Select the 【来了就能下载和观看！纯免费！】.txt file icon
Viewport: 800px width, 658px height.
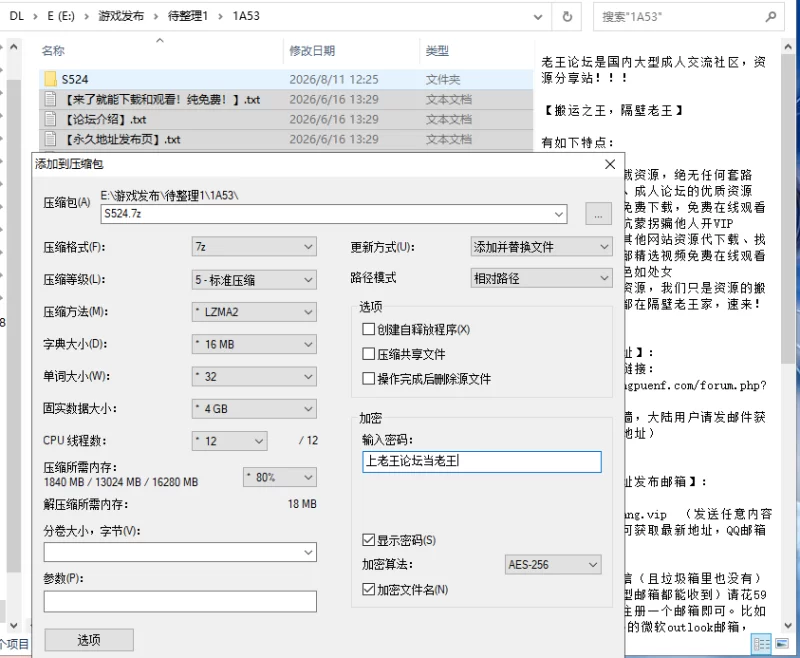(x=50, y=99)
